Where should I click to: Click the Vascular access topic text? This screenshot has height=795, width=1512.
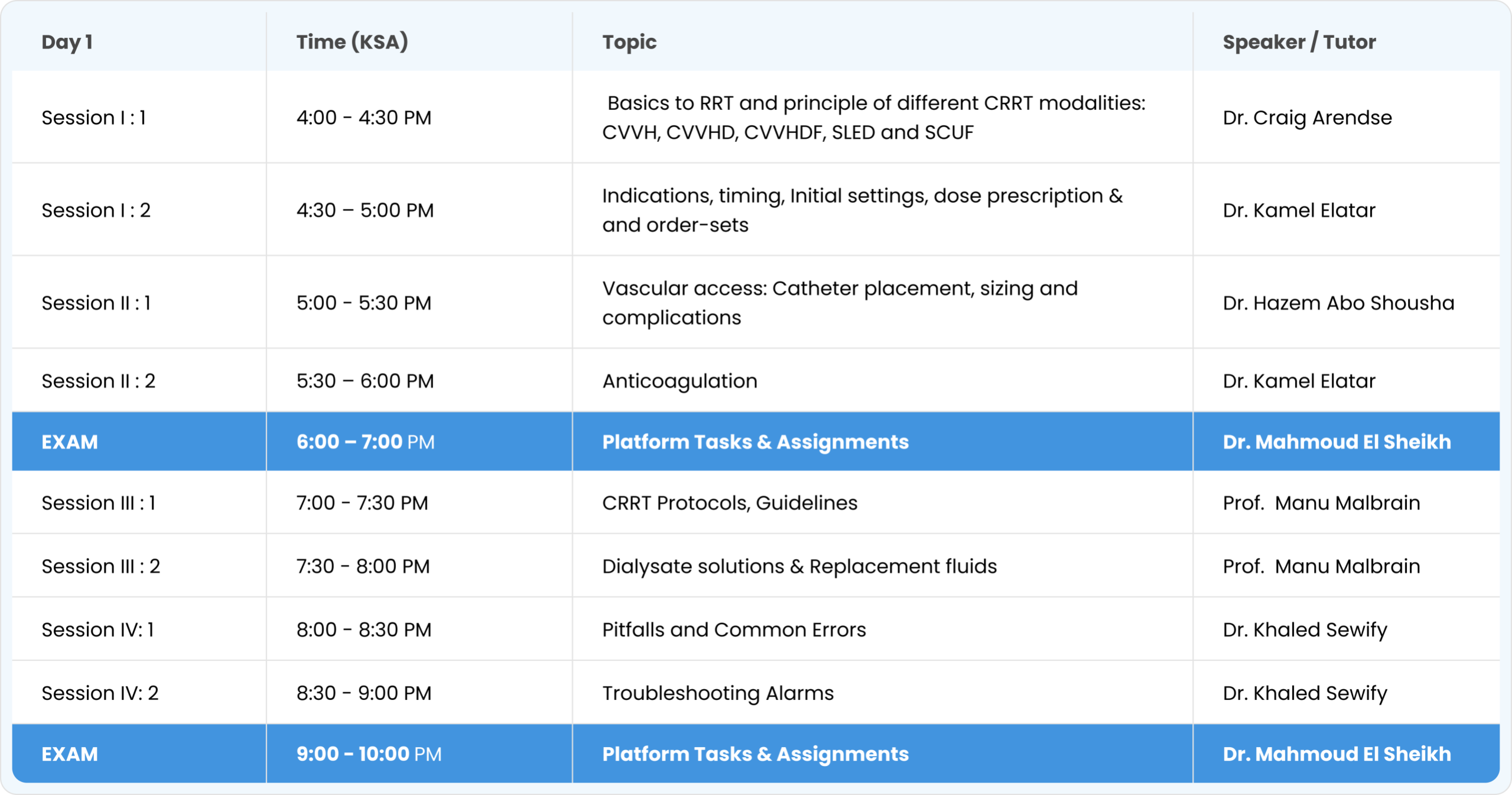(x=840, y=303)
